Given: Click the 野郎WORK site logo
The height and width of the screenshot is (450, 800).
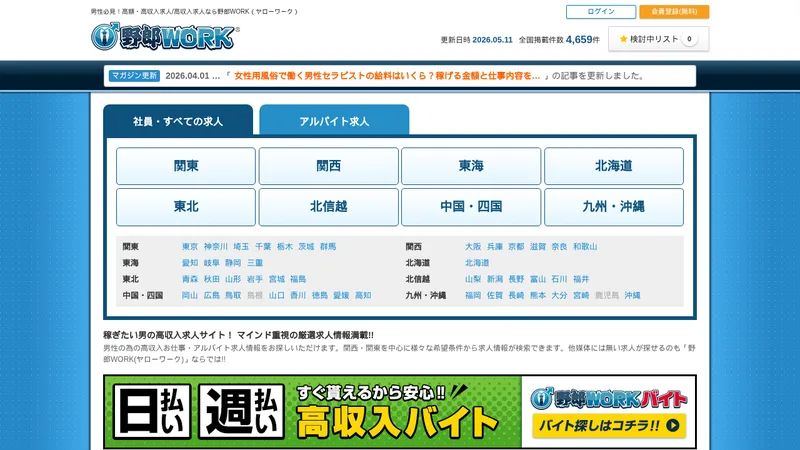Looking at the screenshot, I should 165,36.
